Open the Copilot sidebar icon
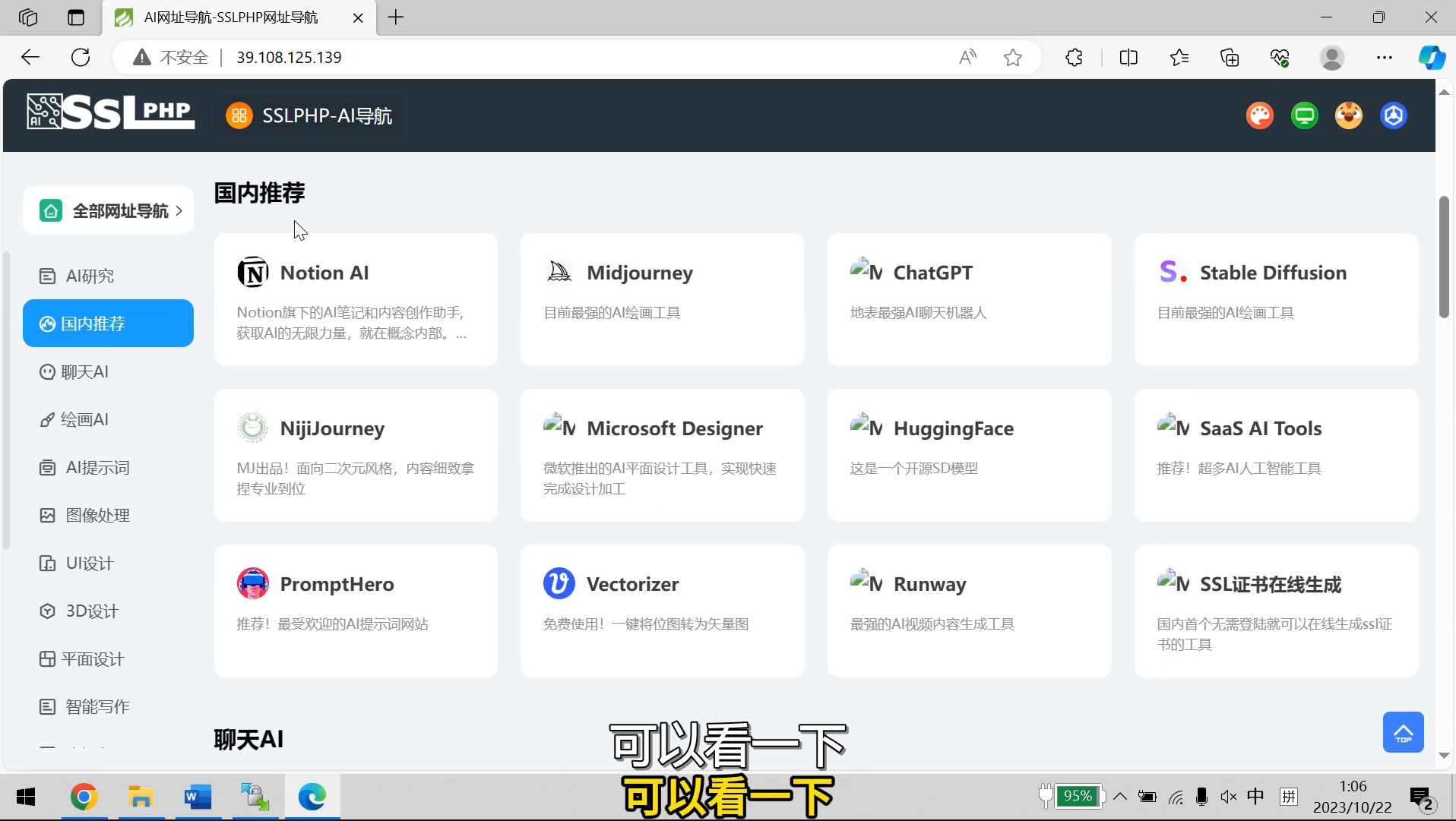This screenshot has height=821, width=1456. (1431, 58)
